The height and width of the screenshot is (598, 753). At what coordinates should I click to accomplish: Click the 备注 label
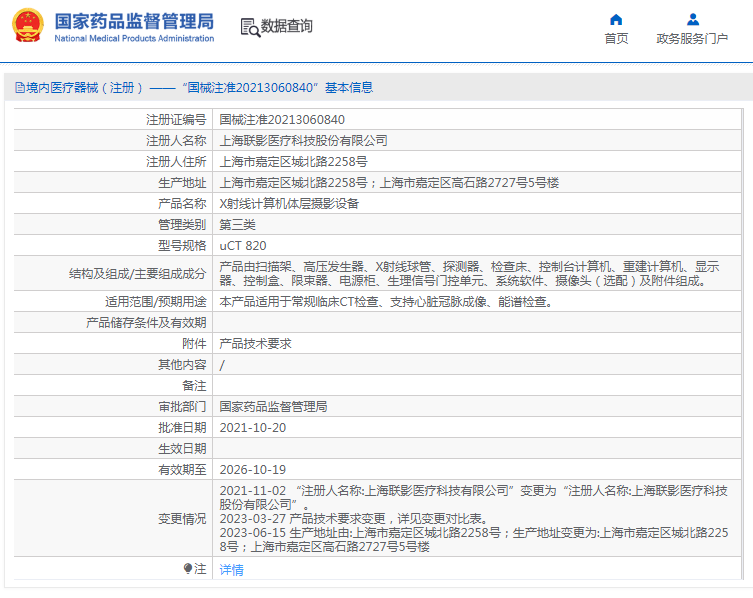(x=194, y=386)
